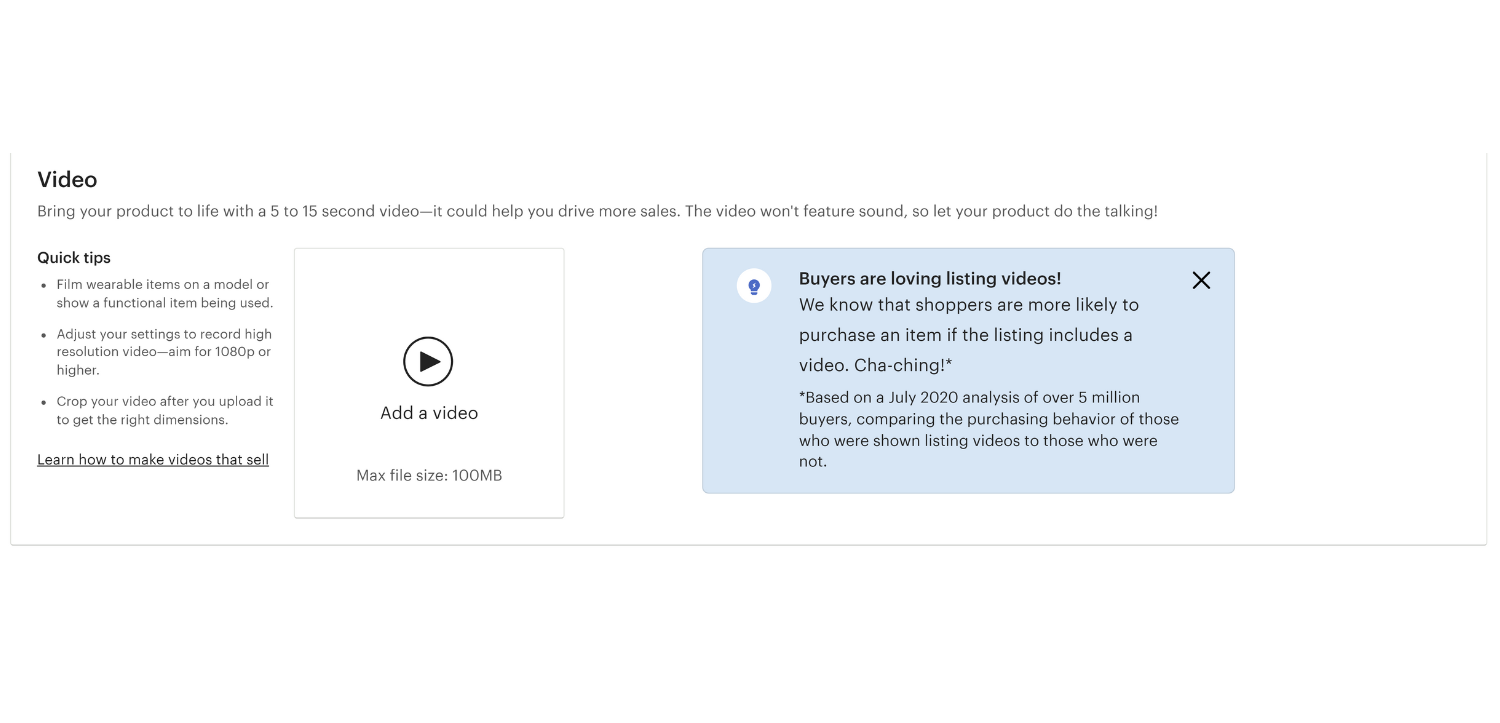Screen dimensions: 1500x723
Task: Select the 'Buyers are loving listing videos!' title
Action: 930,279
